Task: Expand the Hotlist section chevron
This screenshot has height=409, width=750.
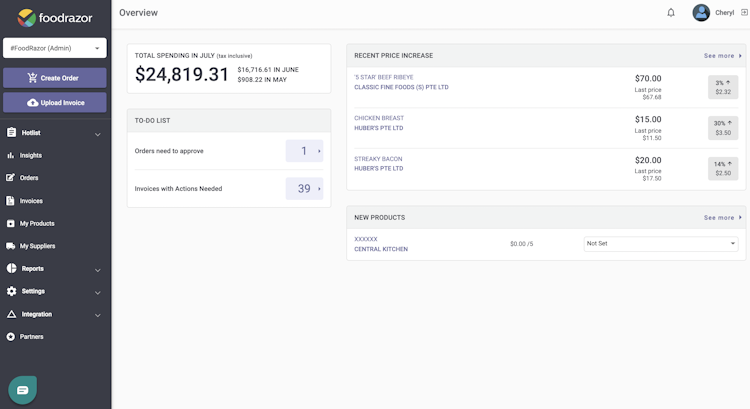Action: click(97, 134)
